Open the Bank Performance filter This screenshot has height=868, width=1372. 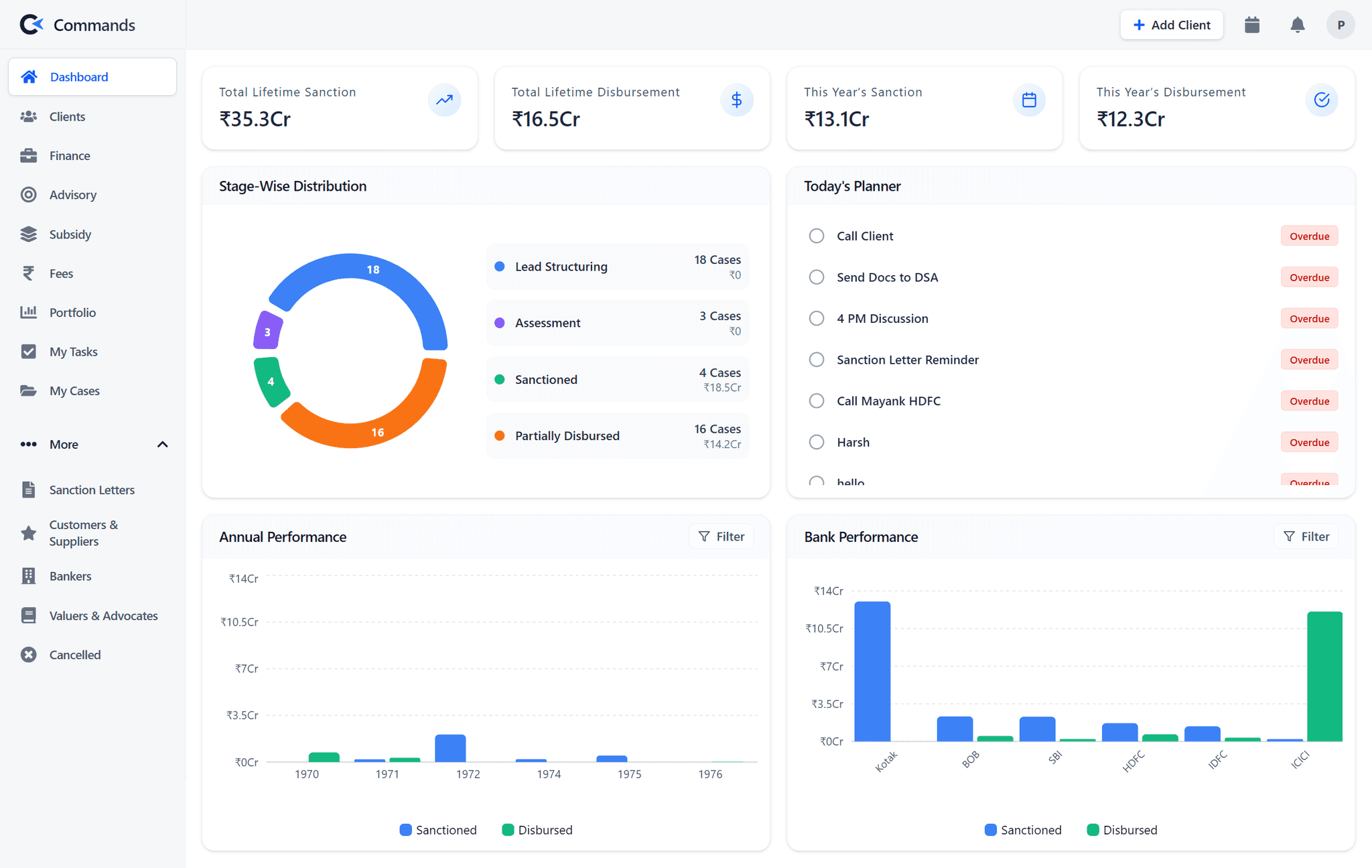point(1306,536)
